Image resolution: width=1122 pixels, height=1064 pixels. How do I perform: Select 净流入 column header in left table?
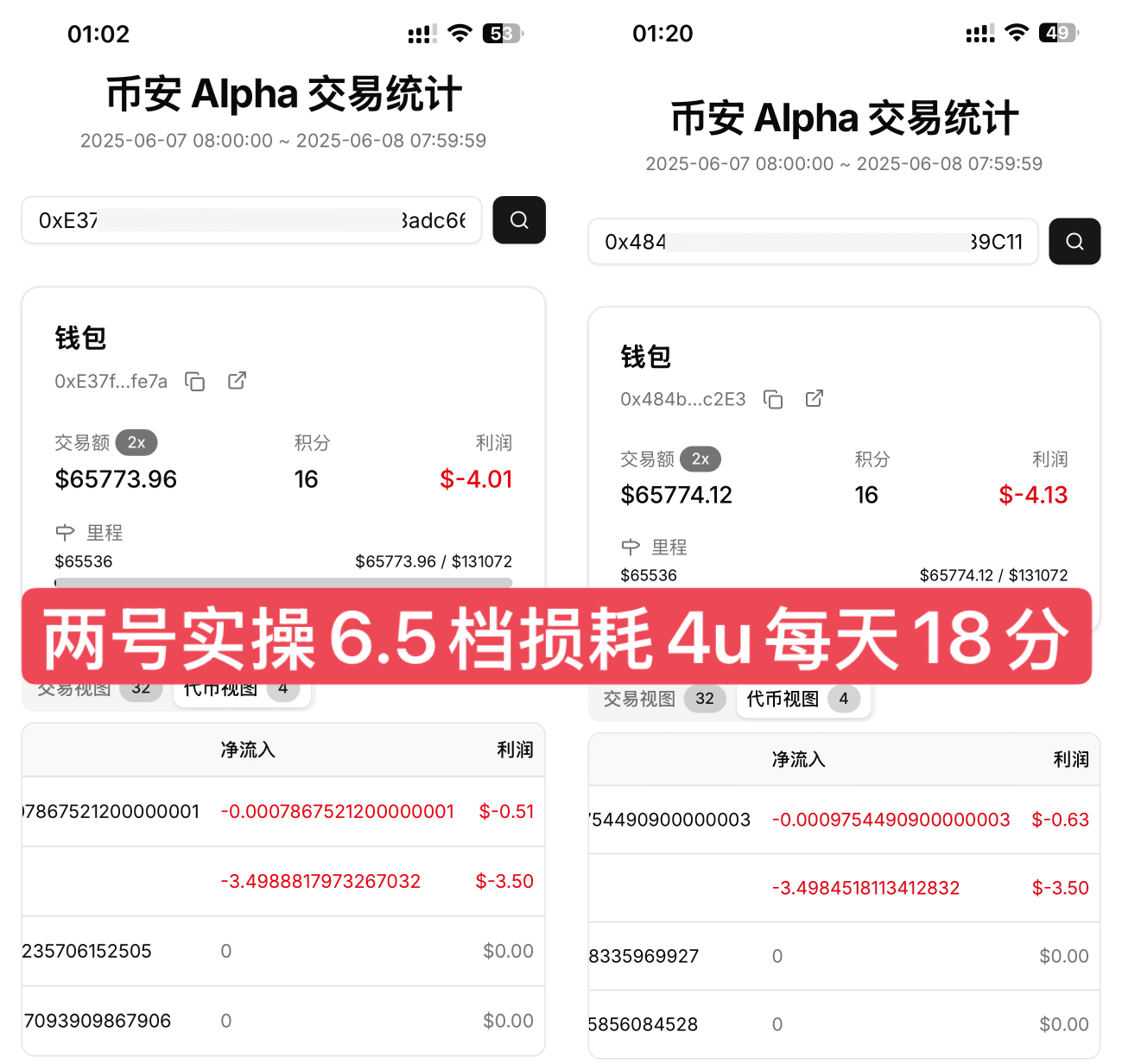[248, 750]
